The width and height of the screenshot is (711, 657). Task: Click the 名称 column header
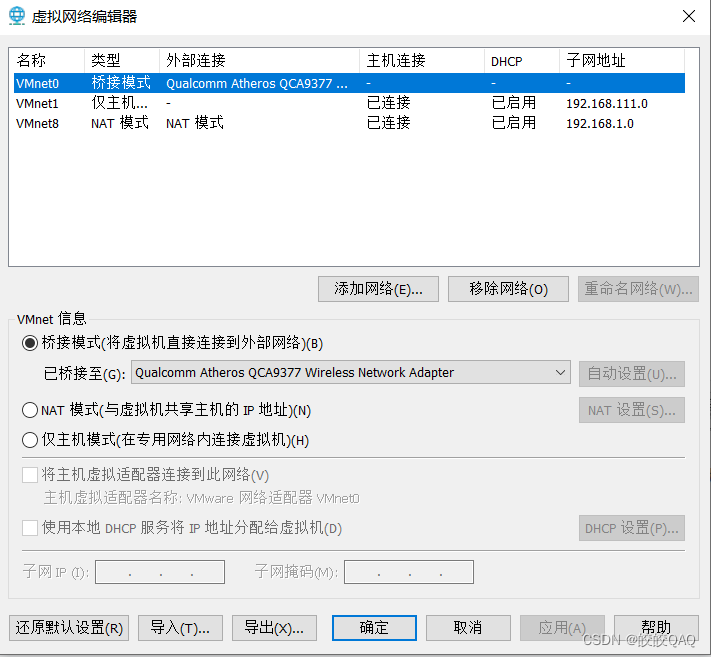pyautogui.click(x=49, y=61)
